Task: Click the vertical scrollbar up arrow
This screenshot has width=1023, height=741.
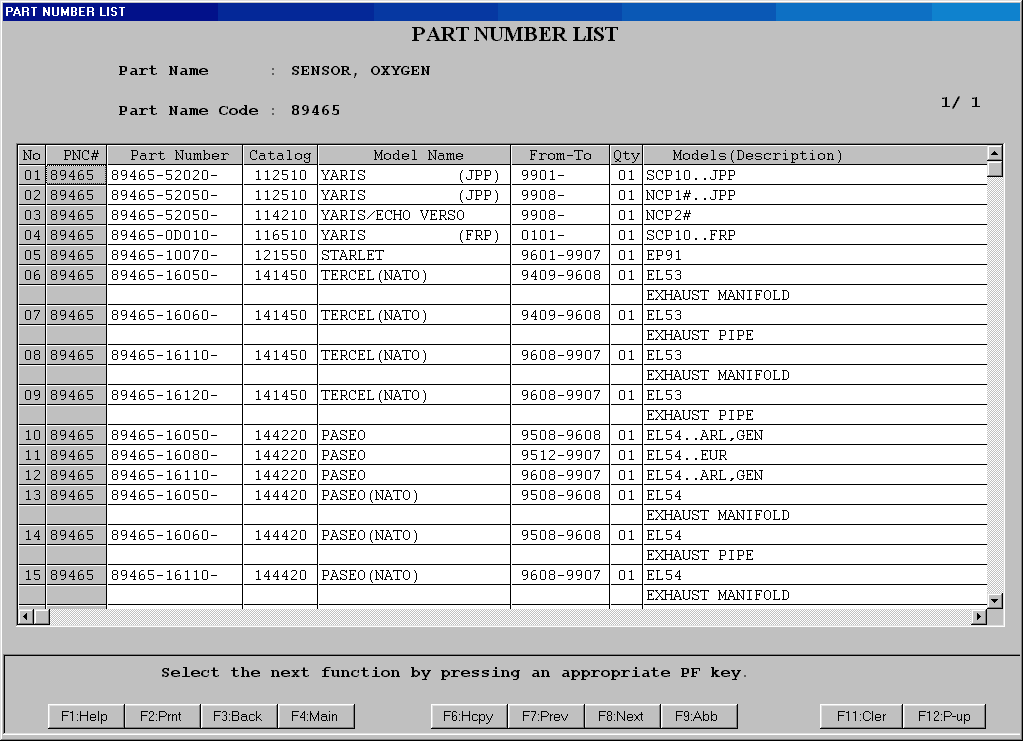Action: (x=994, y=153)
